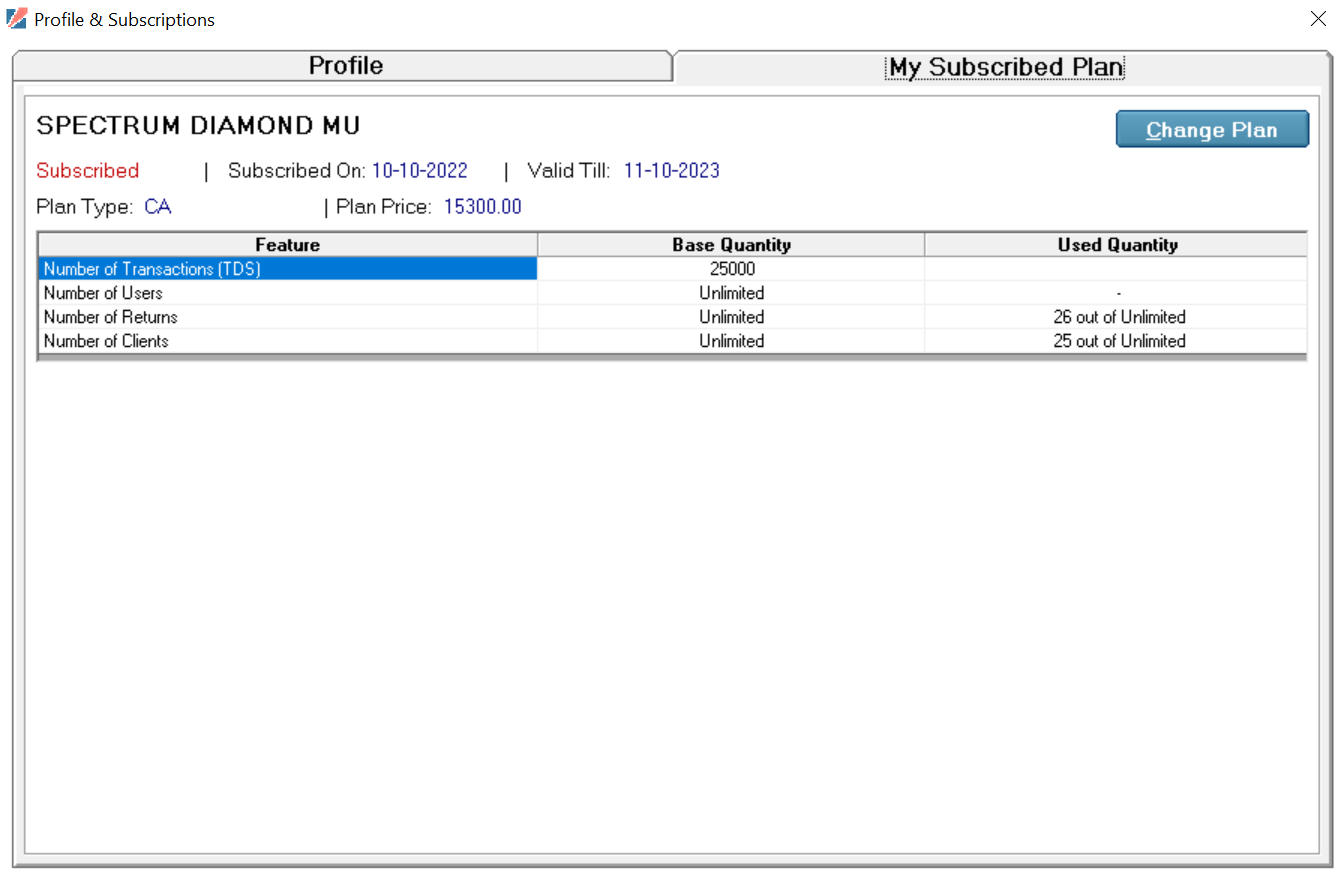Select the Base Quantity column header
Screen dimensions: 1338x870
(731, 245)
